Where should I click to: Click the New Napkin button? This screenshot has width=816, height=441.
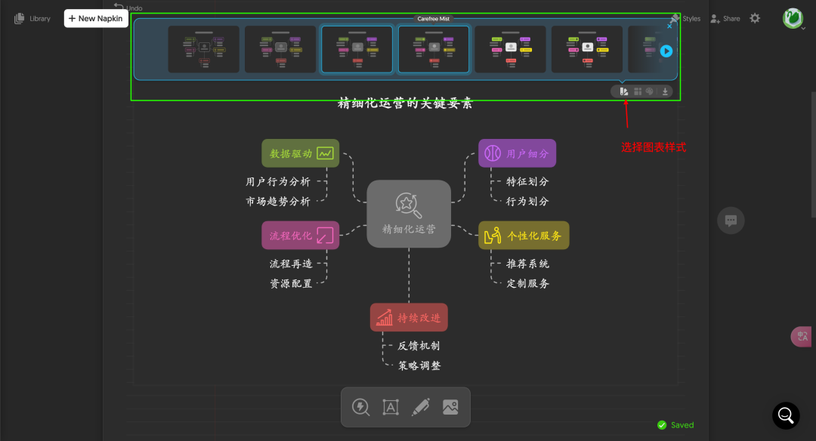(x=96, y=18)
